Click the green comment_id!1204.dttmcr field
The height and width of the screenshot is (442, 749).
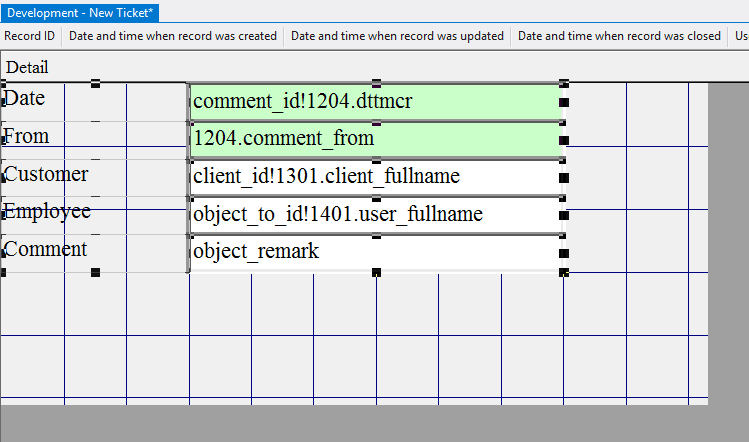(374, 101)
